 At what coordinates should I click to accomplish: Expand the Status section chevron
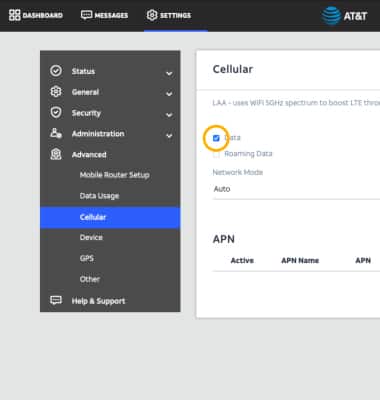(x=169, y=73)
